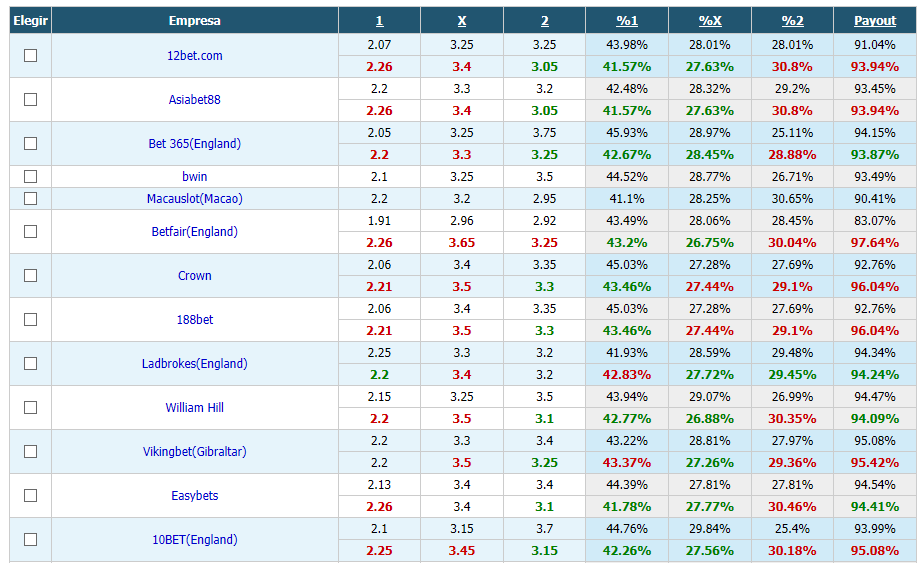Click Asiabet88's 93.45% payout

875,89
